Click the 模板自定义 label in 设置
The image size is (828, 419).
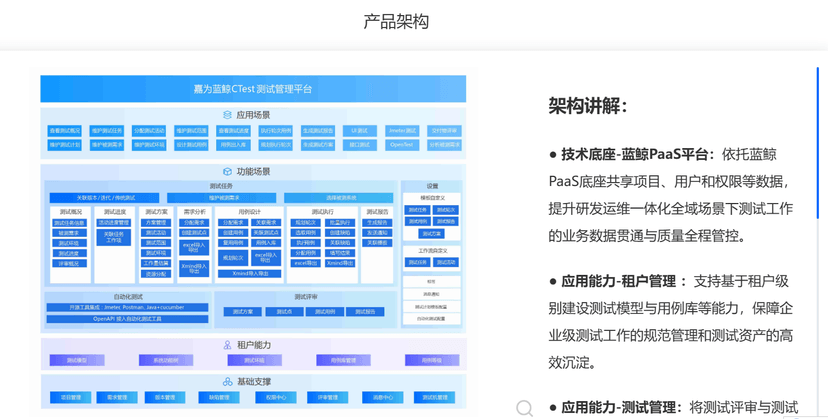432,198
